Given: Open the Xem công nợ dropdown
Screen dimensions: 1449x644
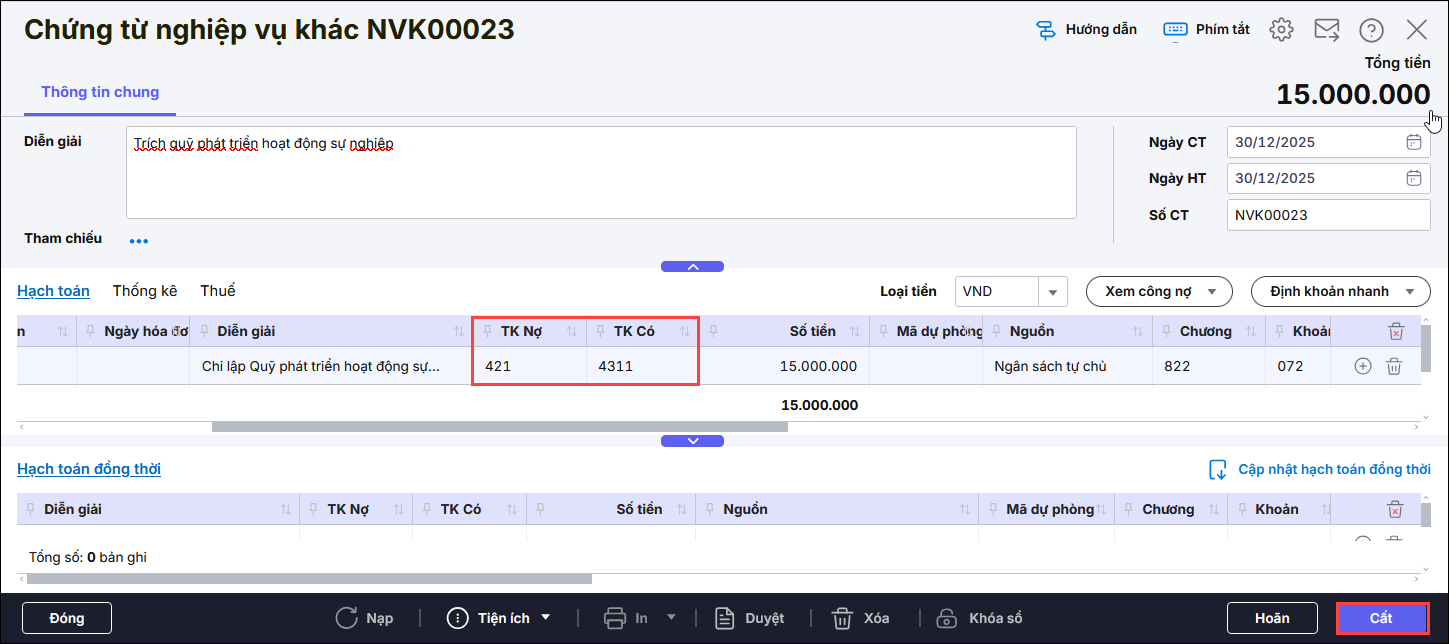Looking at the screenshot, I should (1159, 292).
